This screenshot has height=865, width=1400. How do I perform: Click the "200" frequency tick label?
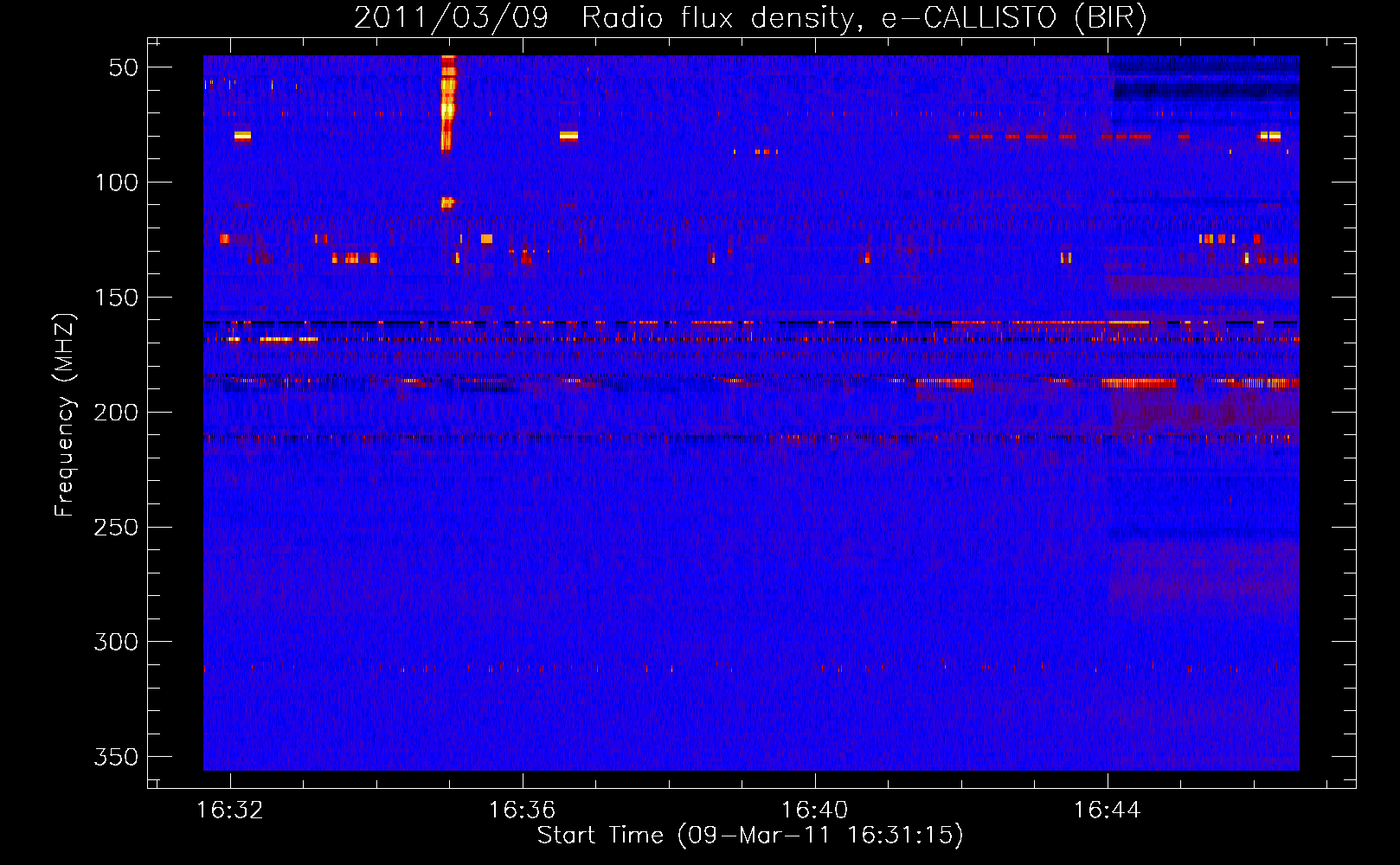[x=116, y=413]
